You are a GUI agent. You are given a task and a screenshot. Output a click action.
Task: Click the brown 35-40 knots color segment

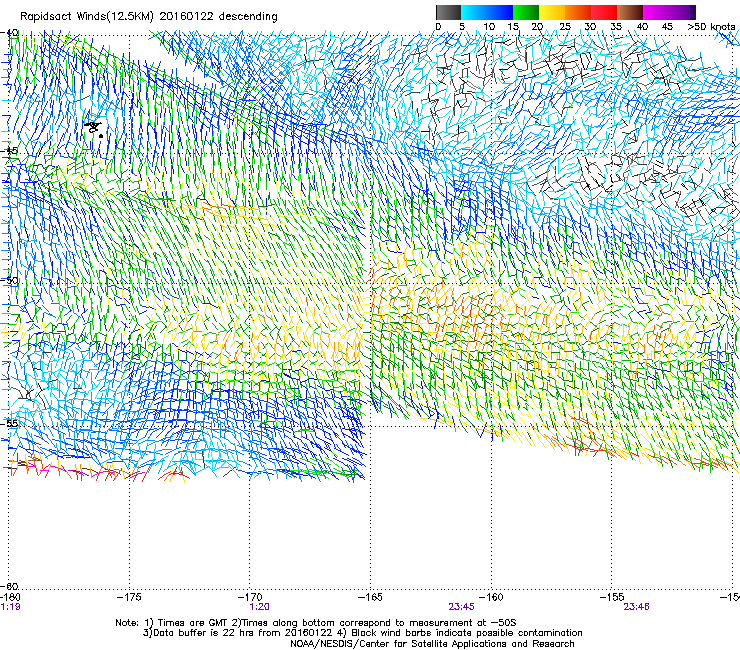(630, 12)
